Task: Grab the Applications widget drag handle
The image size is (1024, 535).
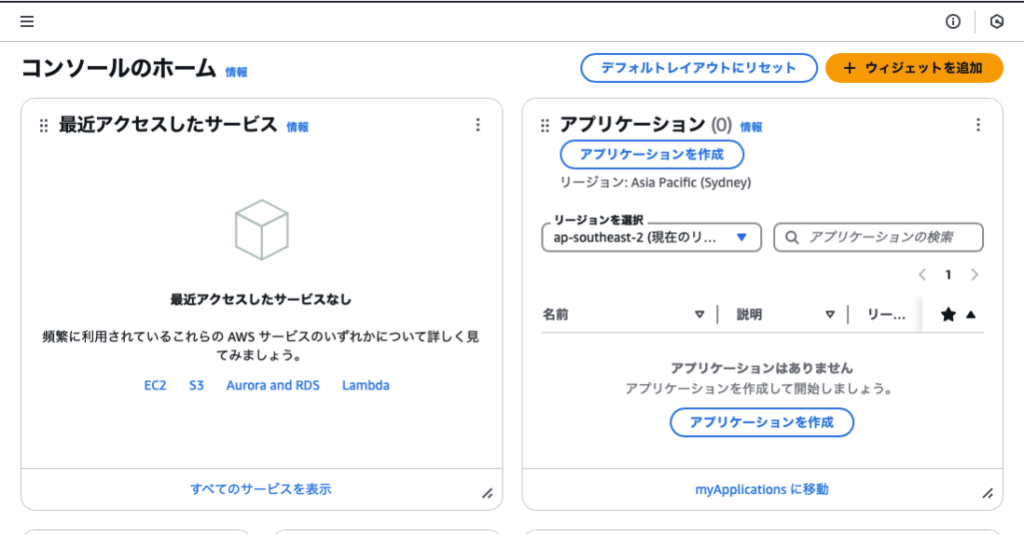Action: [545, 126]
